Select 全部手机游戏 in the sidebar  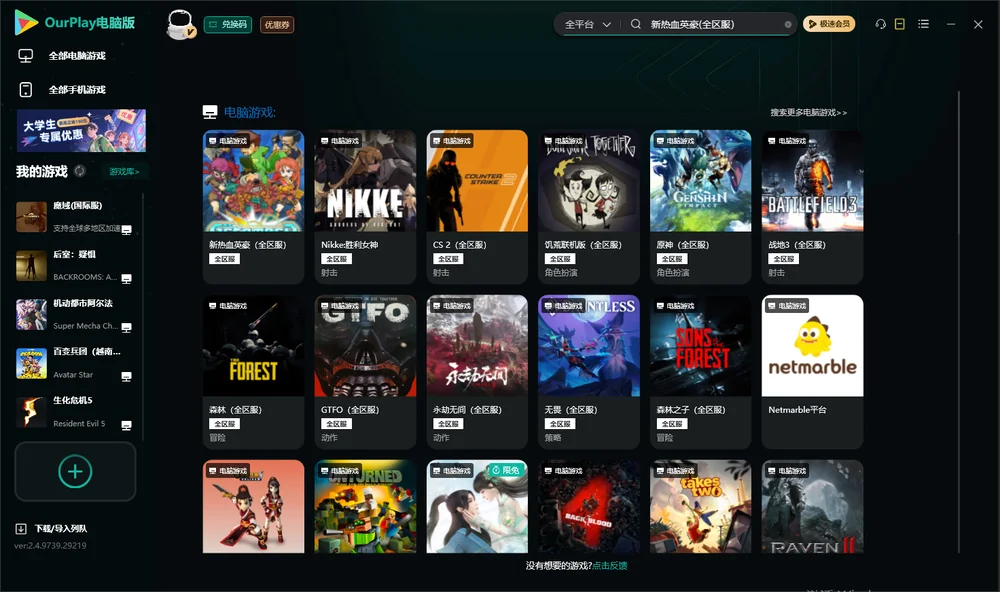tap(62, 90)
